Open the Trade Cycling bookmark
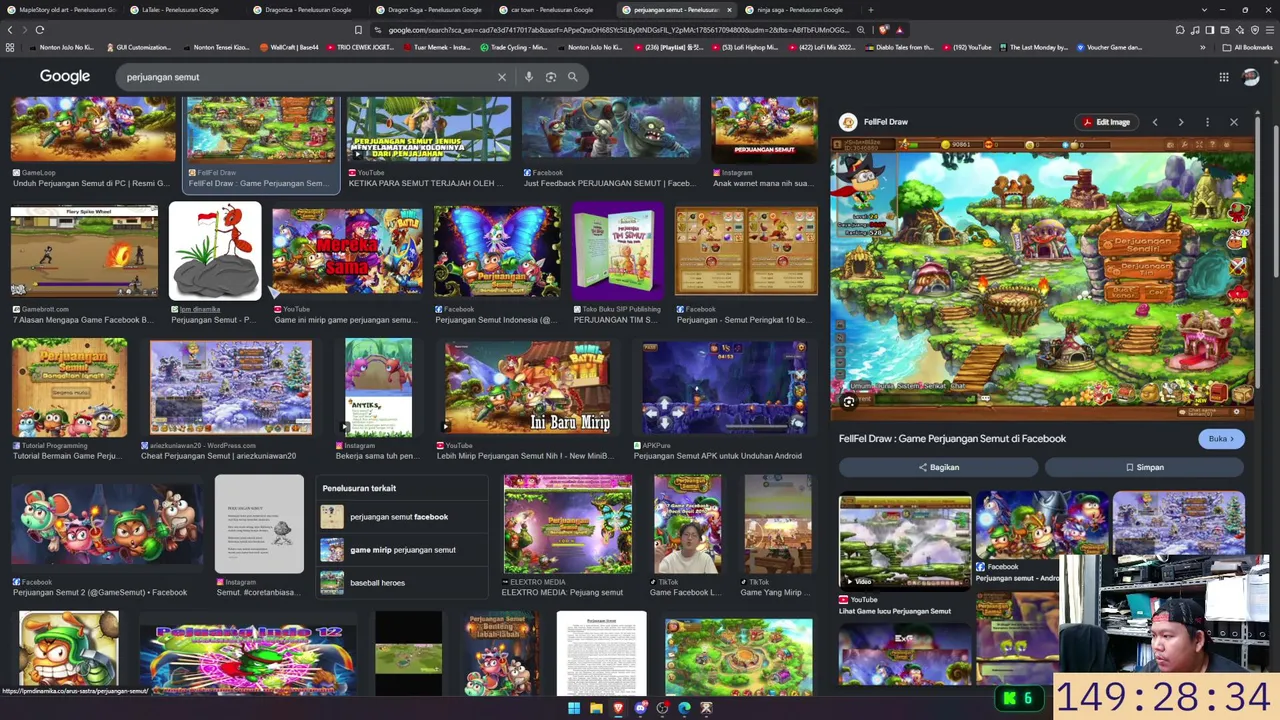 pos(514,47)
